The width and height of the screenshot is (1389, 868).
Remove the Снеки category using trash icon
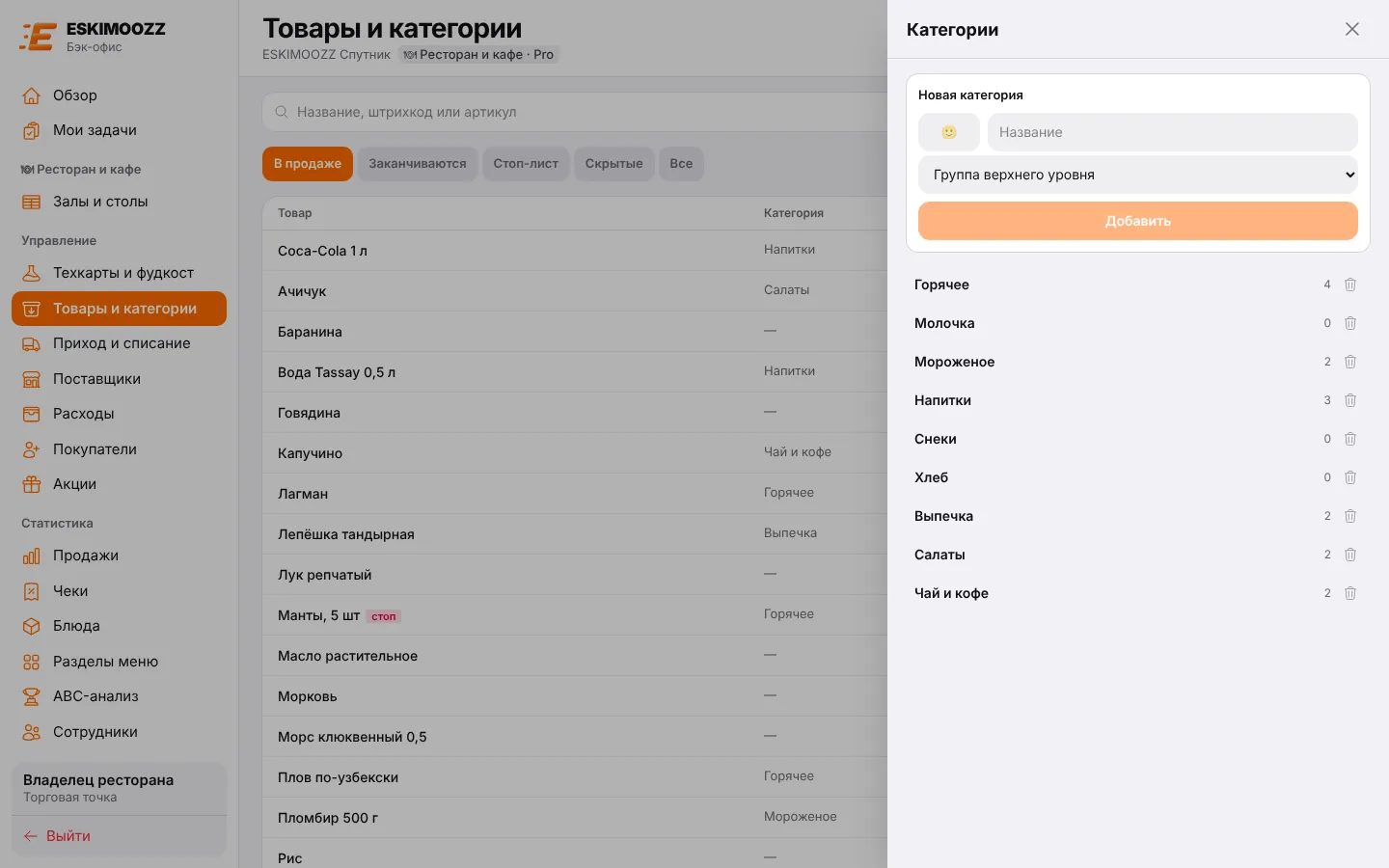pos(1350,439)
